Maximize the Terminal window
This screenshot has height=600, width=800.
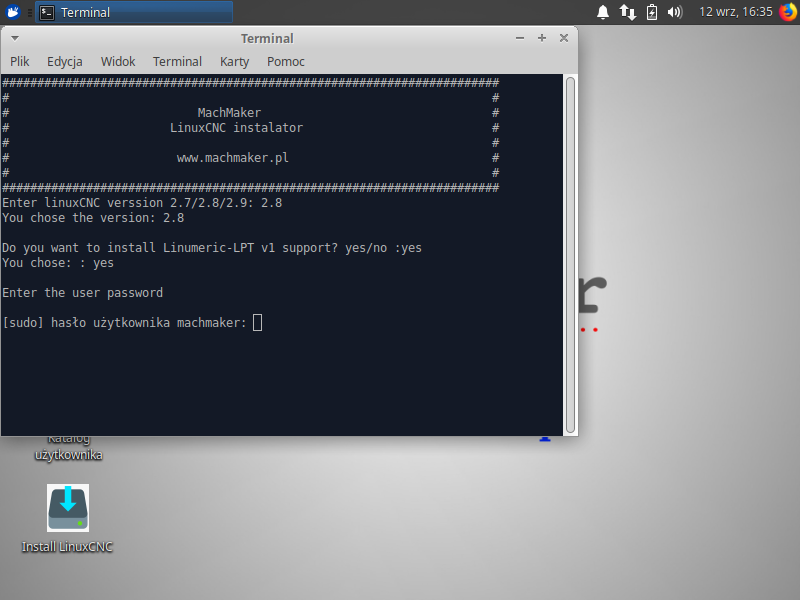click(x=542, y=38)
